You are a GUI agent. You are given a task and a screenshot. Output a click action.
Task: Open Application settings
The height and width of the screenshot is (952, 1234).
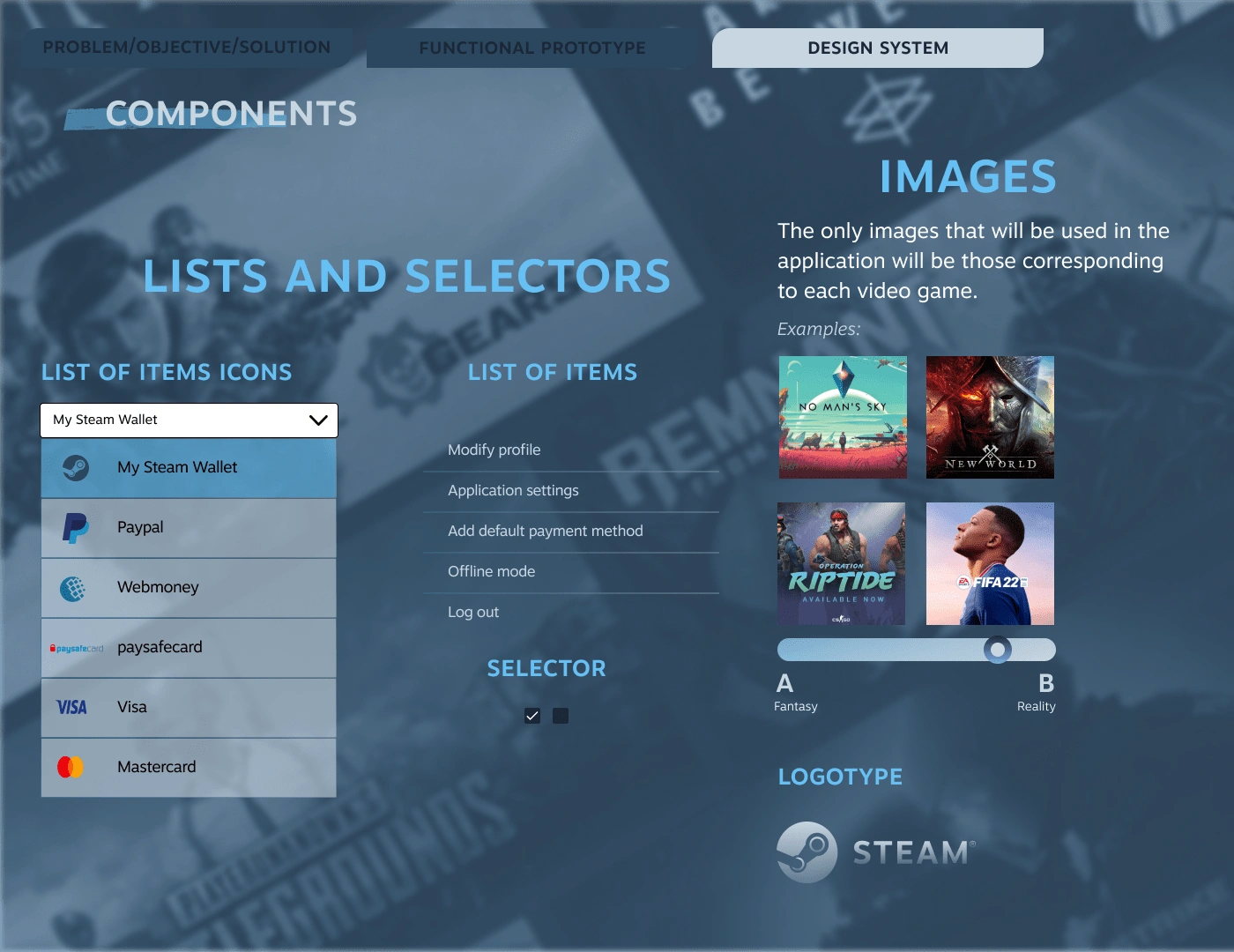tap(571, 491)
